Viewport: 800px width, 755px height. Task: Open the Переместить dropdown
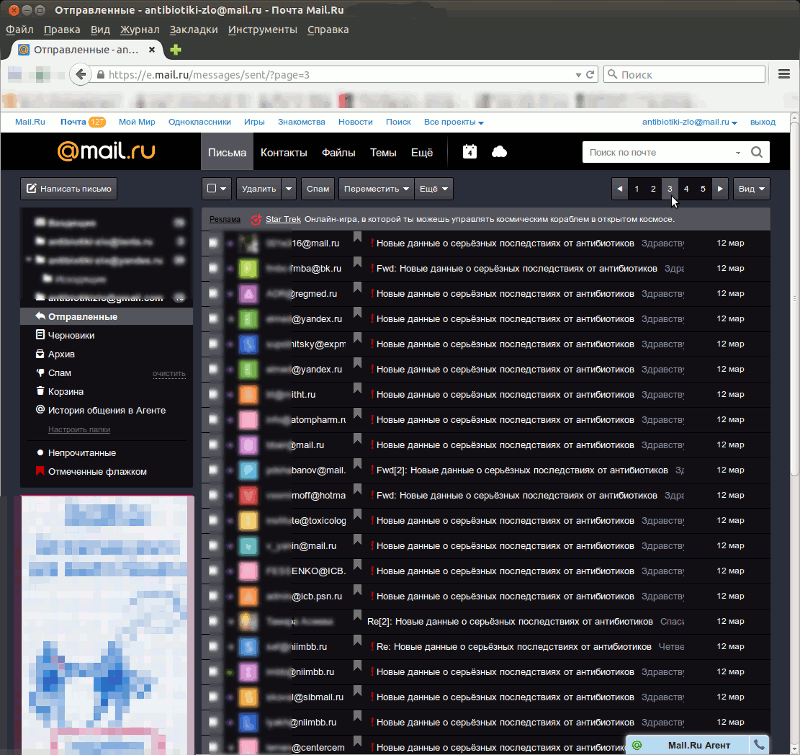(376, 189)
